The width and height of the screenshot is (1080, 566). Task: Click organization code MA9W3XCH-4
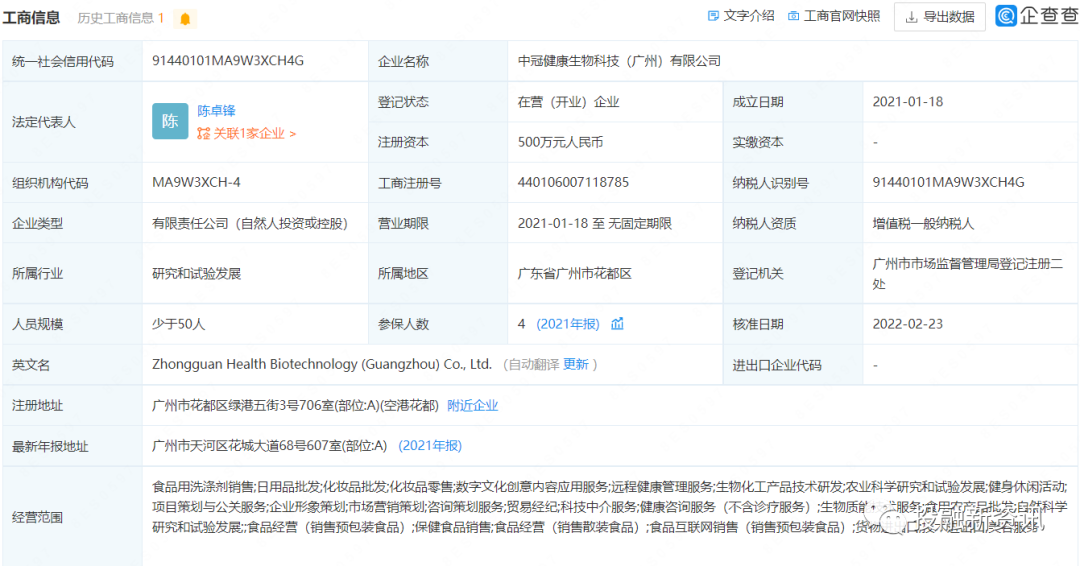point(196,182)
